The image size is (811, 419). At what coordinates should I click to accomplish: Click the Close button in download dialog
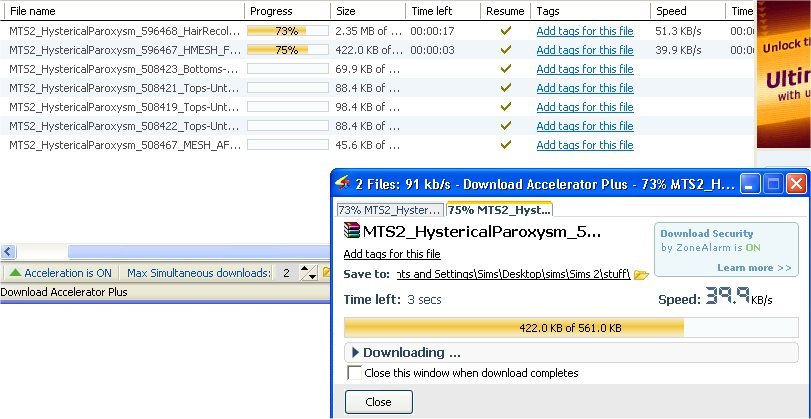click(x=379, y=402)
